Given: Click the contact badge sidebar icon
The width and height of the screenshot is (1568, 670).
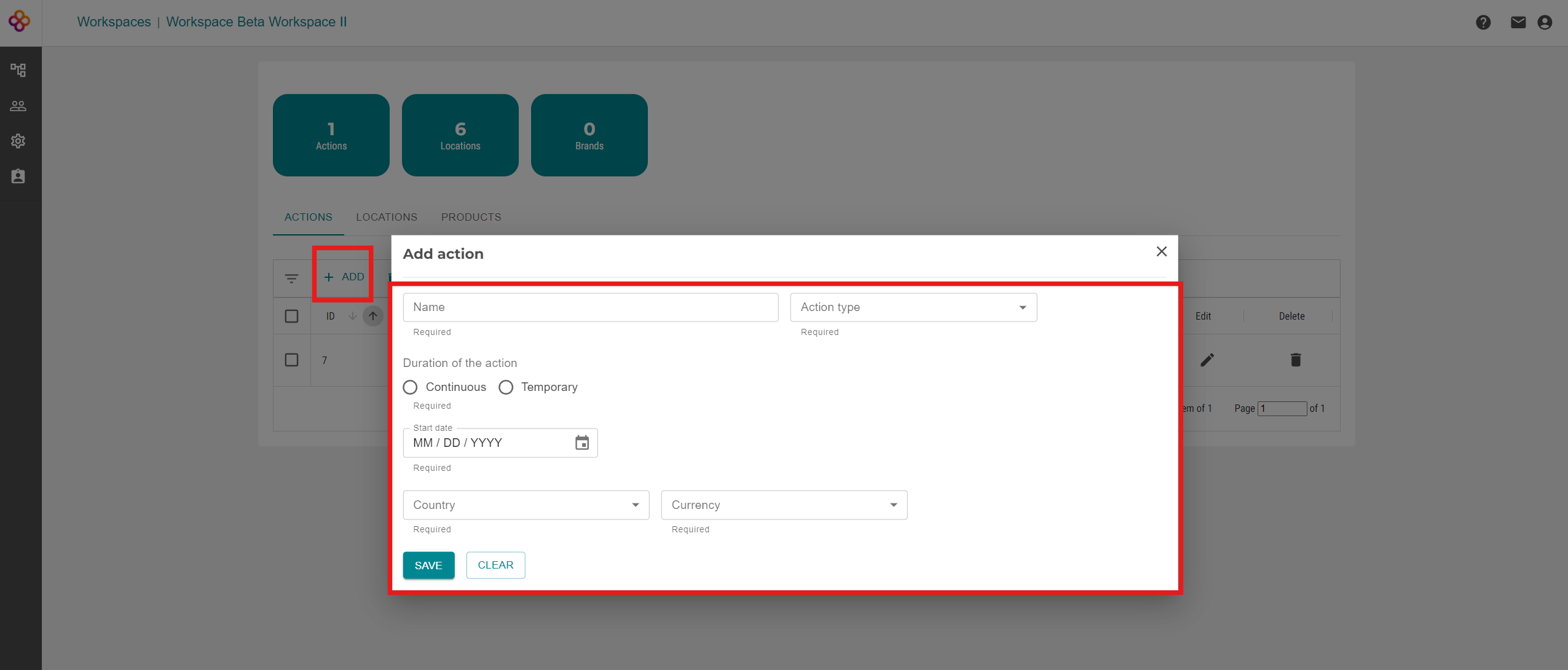Looking at the screenshot, I should pyautogui.click(x=18, y=176).
